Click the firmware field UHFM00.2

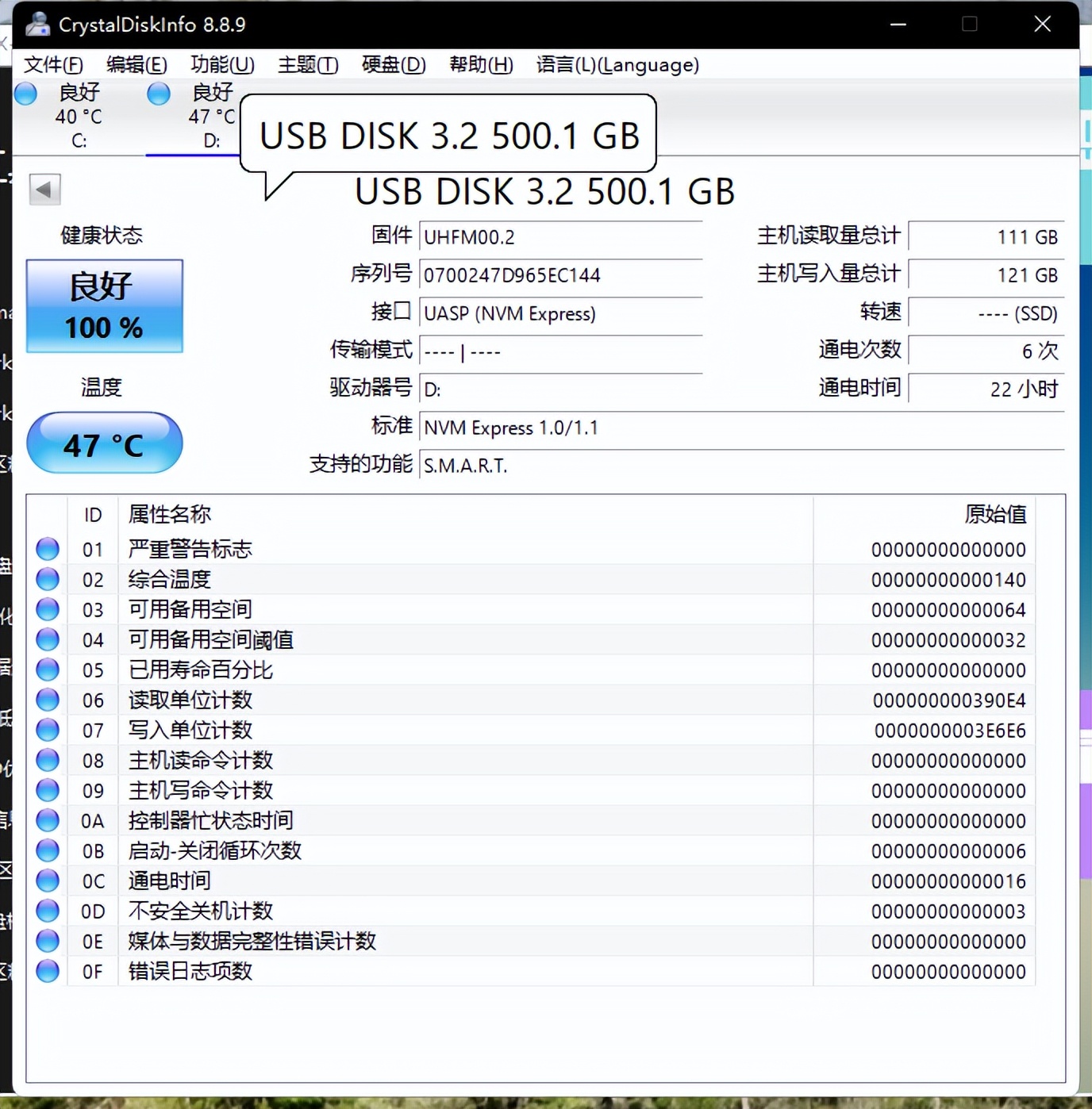[x=560, y=237]
